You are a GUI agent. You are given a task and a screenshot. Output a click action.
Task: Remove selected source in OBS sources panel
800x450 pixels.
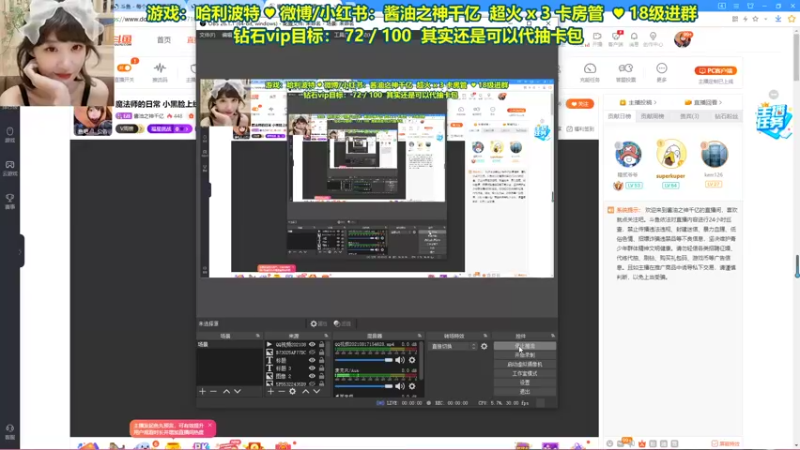(281, 391)
